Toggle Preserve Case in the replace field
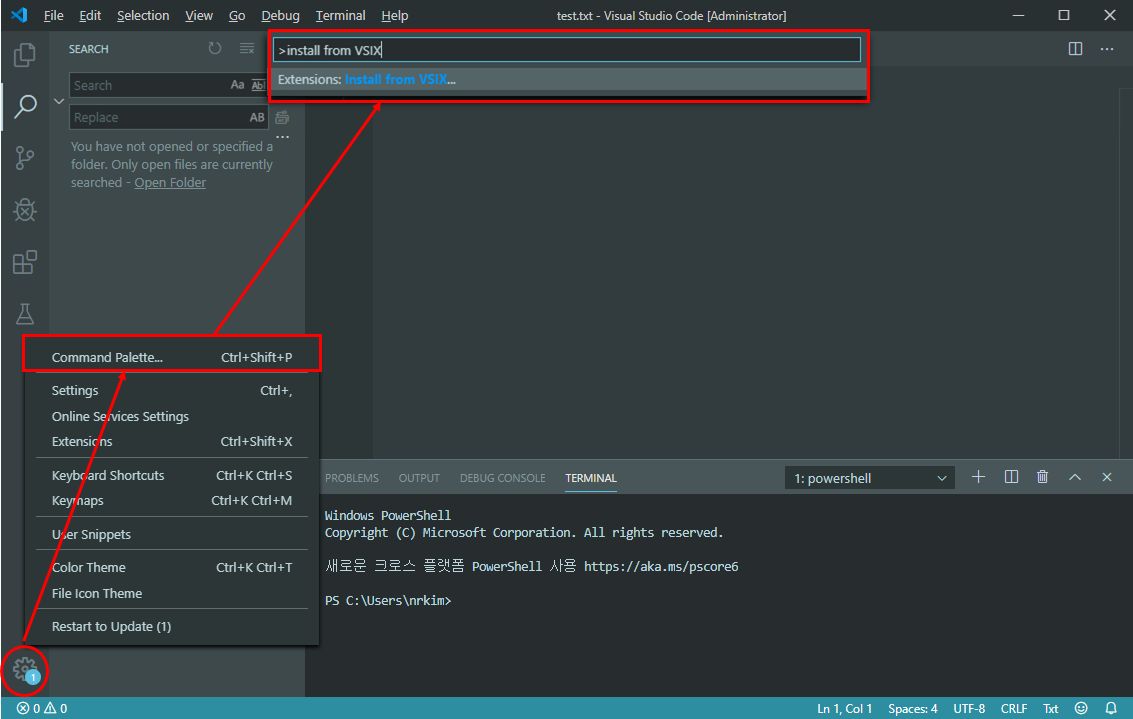 tap(257, 117)
